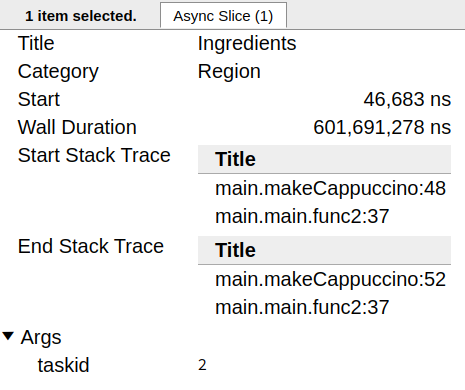The width and height of the screenshot is (465, 390).
Task: Select the start time 46,683 ns
Action: click(x=407, y=99)
